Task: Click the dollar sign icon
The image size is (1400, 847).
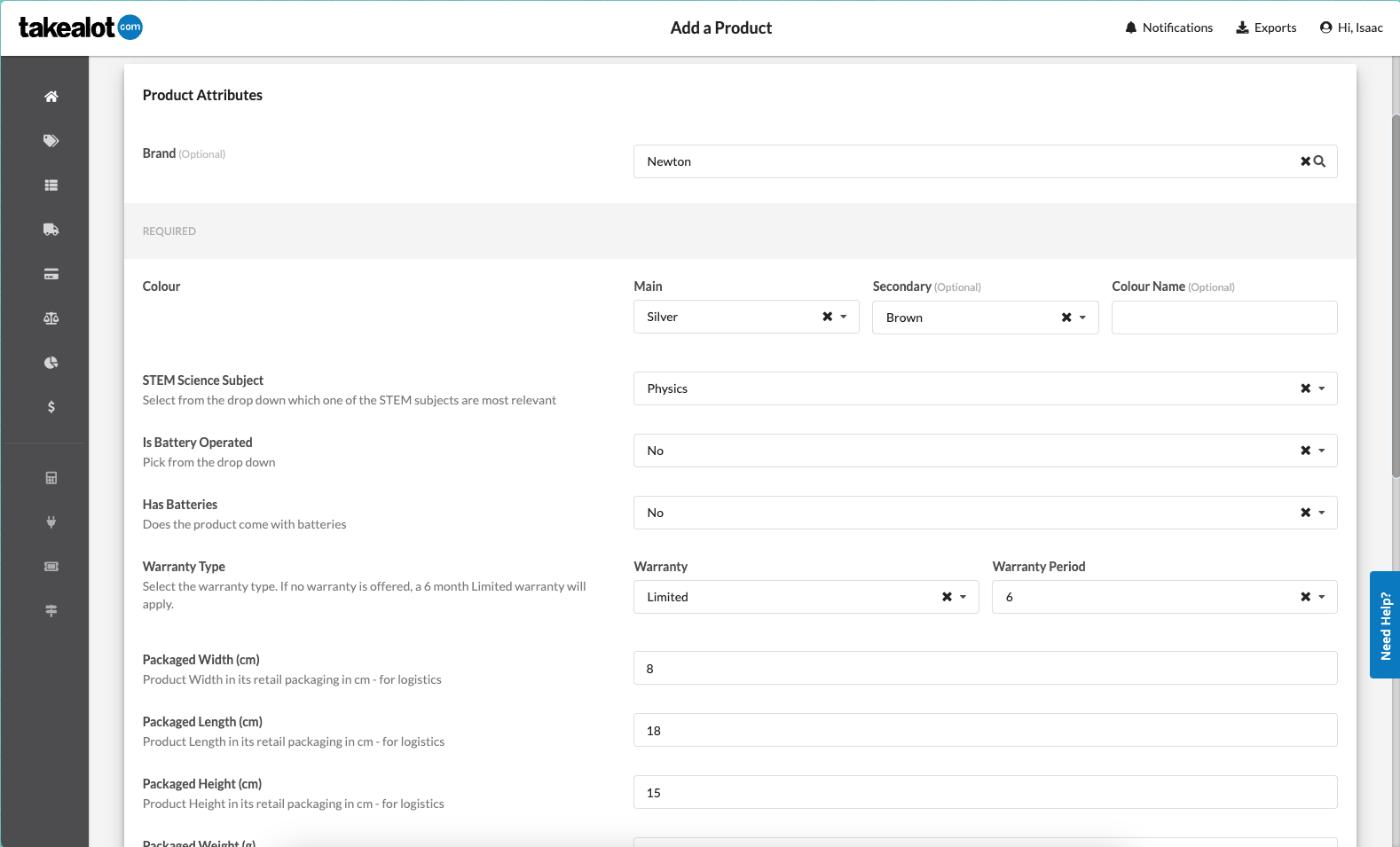Action: (51, 407)
